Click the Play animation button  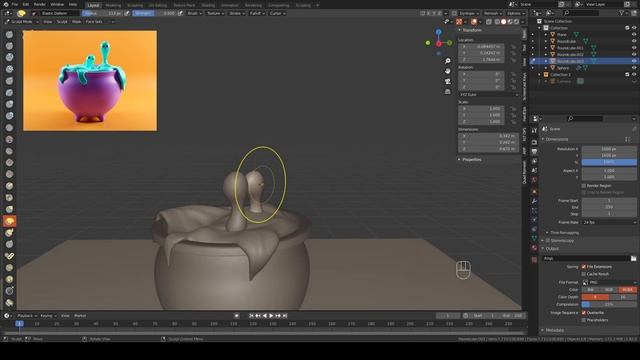click(x=271, y=316)
